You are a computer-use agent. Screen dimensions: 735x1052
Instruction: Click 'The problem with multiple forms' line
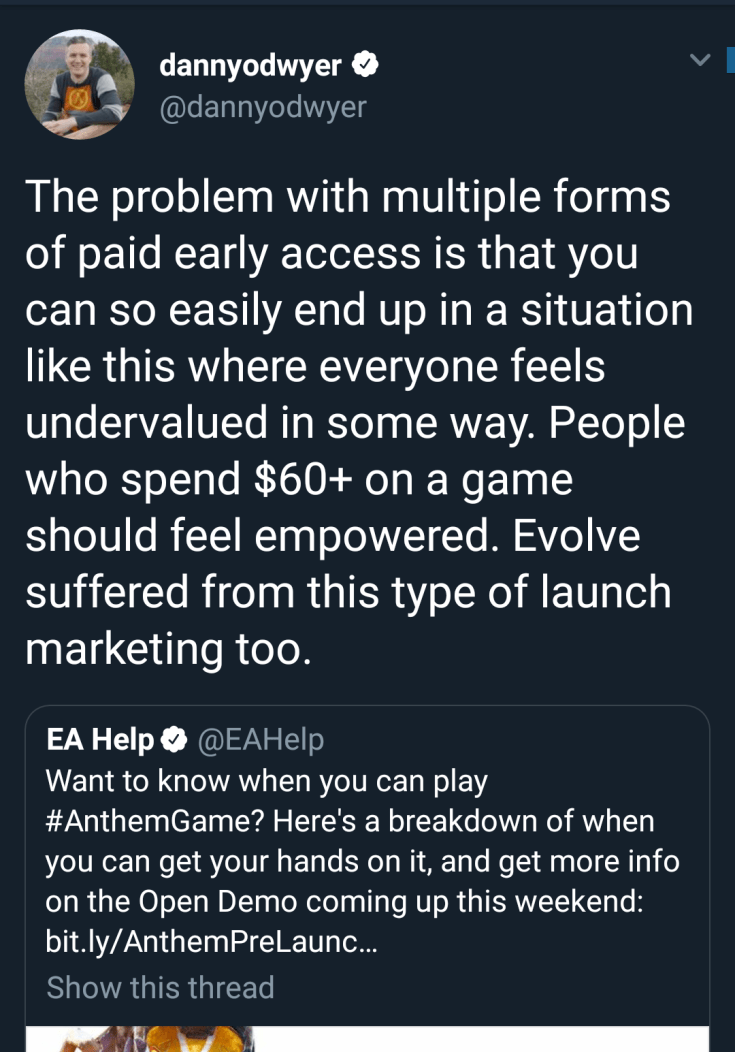(347, 197)
